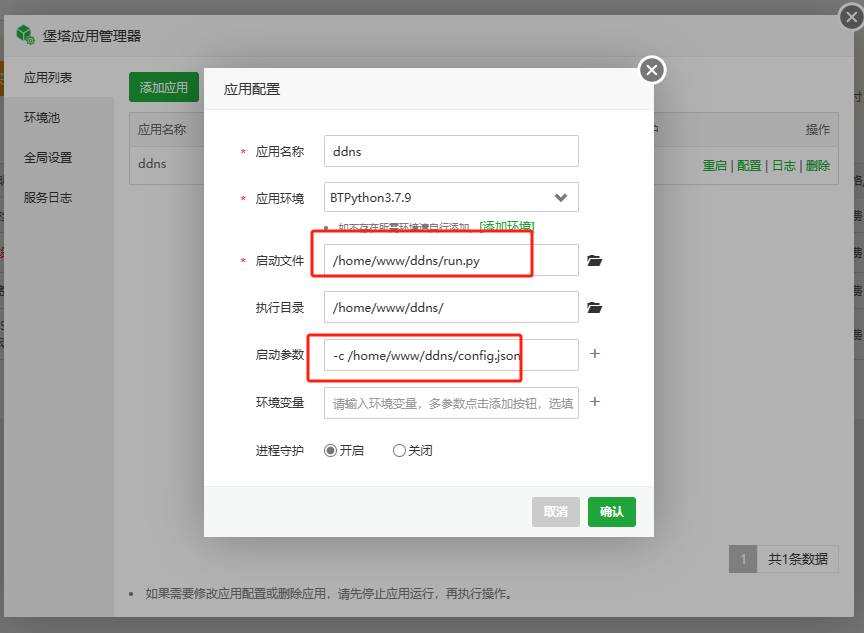864x633 pixels.
Task: Select the 应用列表 sidebar tab
Action: (x=48, y=78)
